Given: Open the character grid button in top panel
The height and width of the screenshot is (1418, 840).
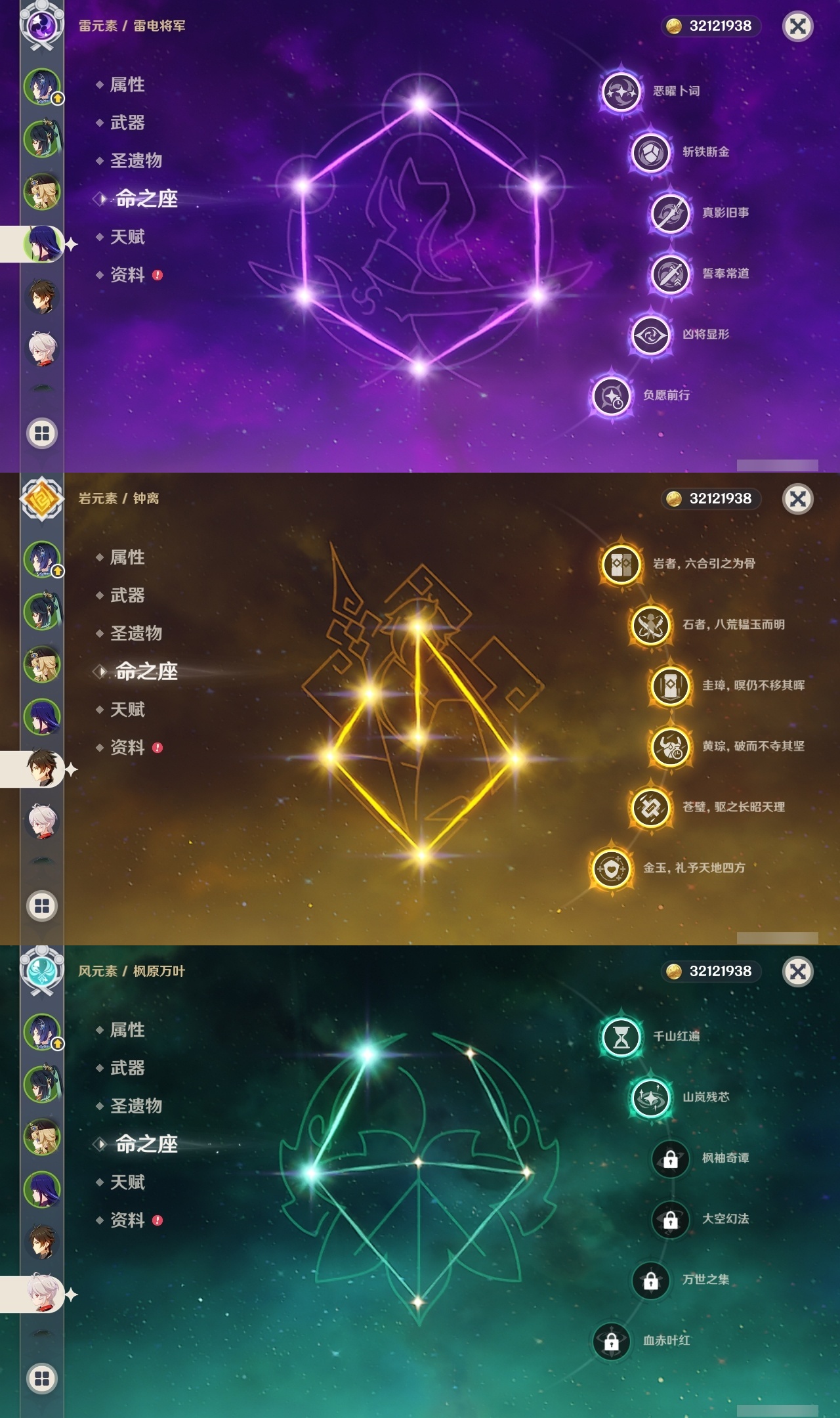Looking at the screenshot, I should 42,433.
